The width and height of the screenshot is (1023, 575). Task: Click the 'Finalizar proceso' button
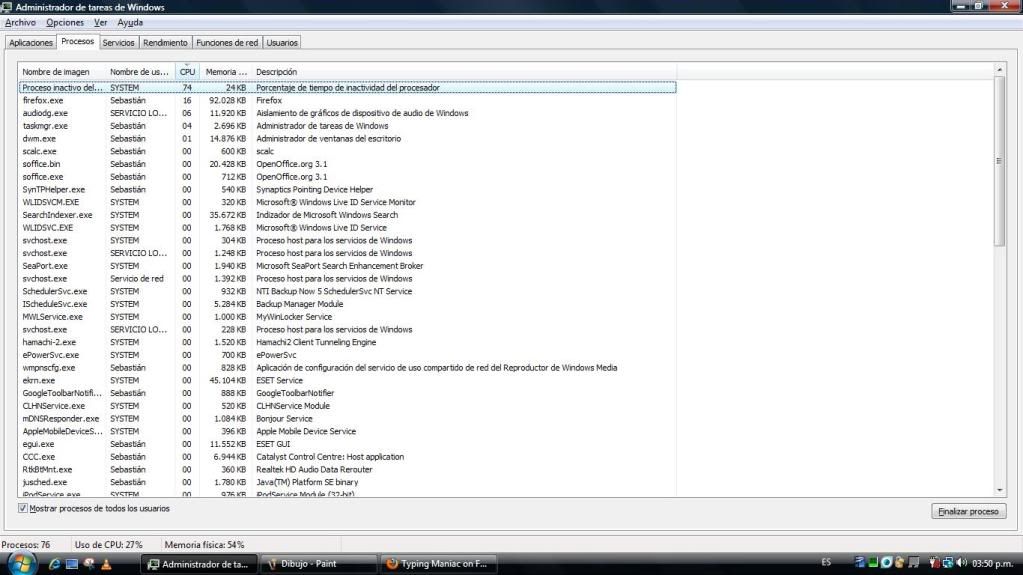coord(968,511)
